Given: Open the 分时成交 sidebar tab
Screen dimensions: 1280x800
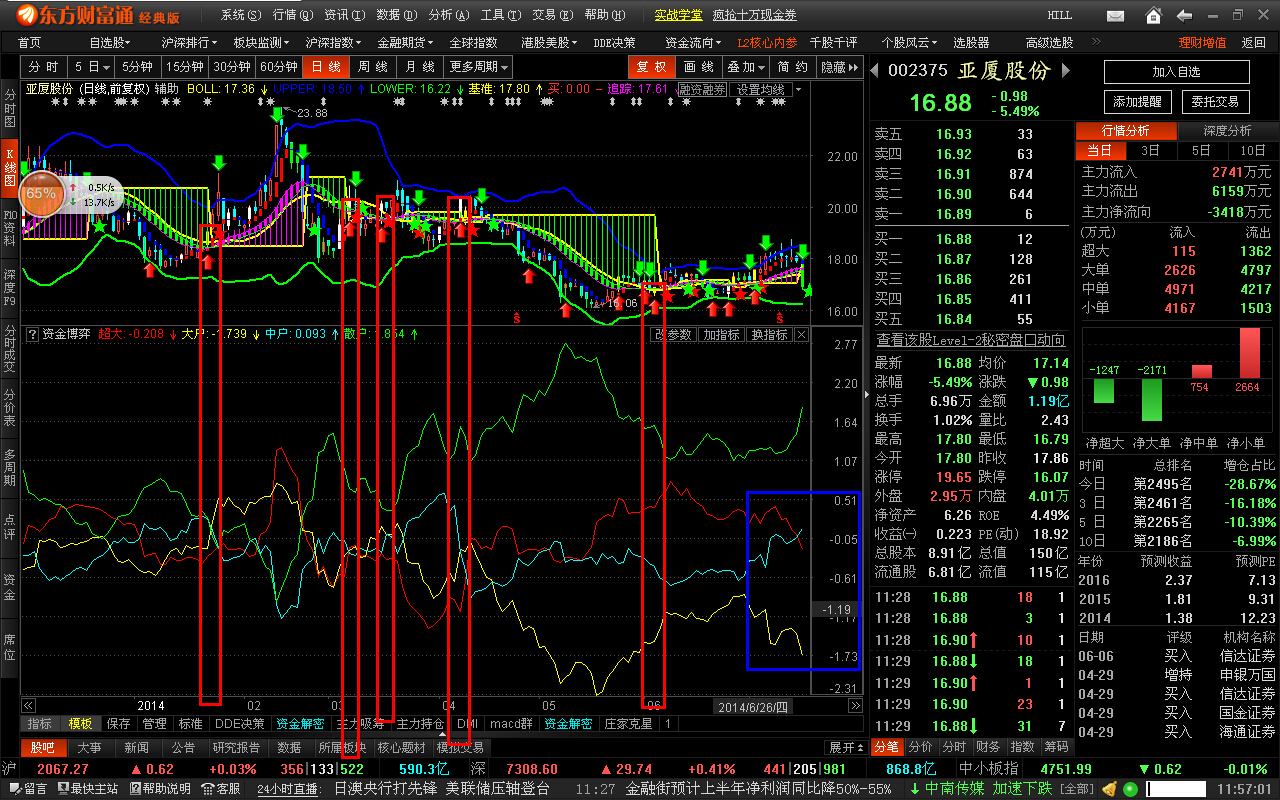Looking at the screenshot, I should coord(10,349).
